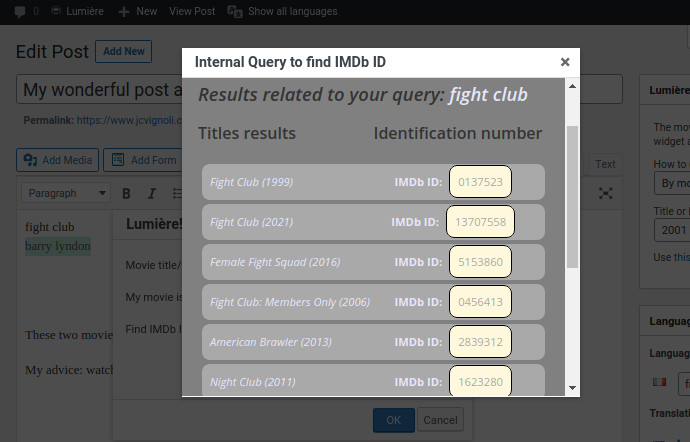This screenshot has height=442, width=690.
Task: Click Fight Club: Members Only (2006) title
Action: click(290, 302)
